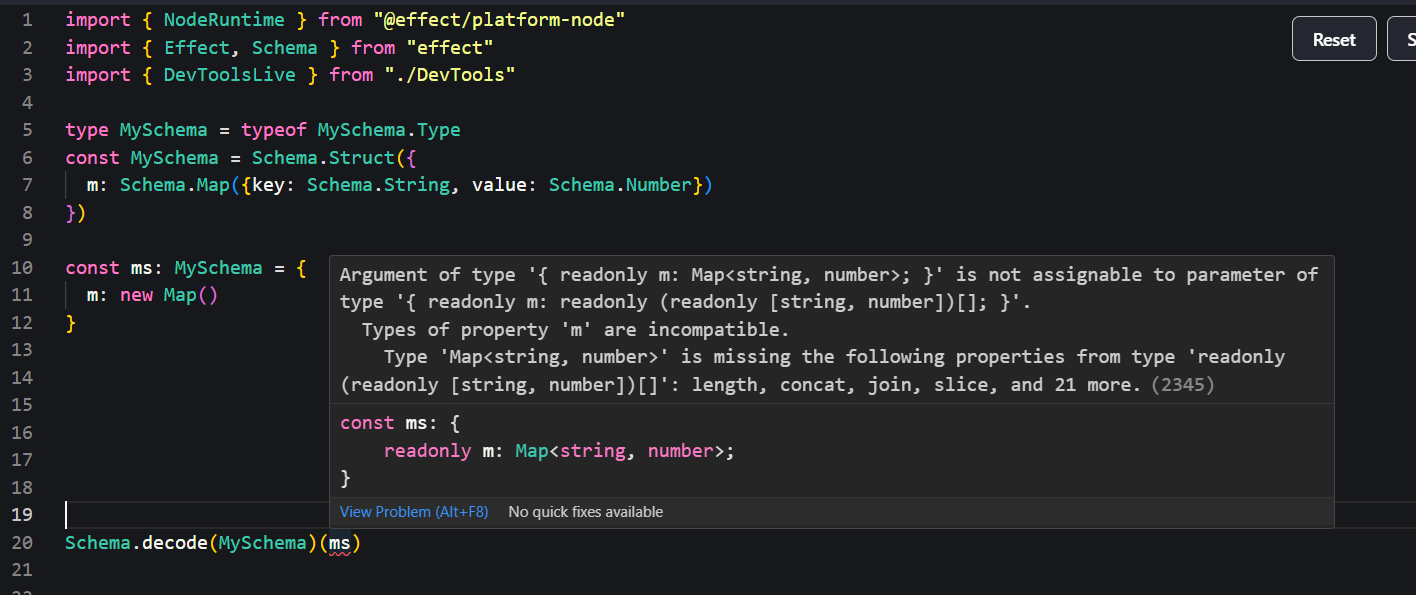Image resolution: width=1416 pixels, height=595 pixels.
Task: Click "No quick fixes available" text
Action: (585, 512)
